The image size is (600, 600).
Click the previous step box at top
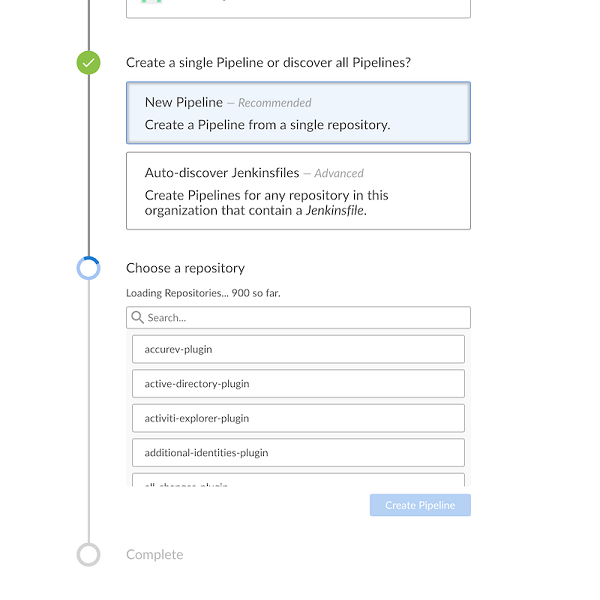(298, 8)
